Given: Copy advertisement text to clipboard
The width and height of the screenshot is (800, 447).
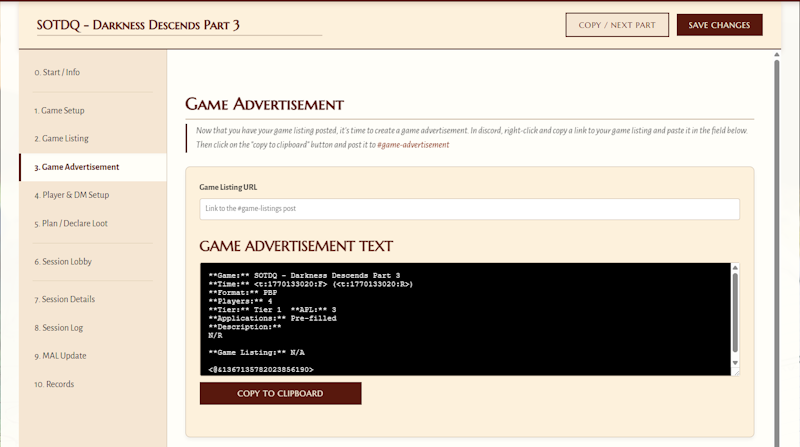Looking at the screenshot, I should click(280, 393).
